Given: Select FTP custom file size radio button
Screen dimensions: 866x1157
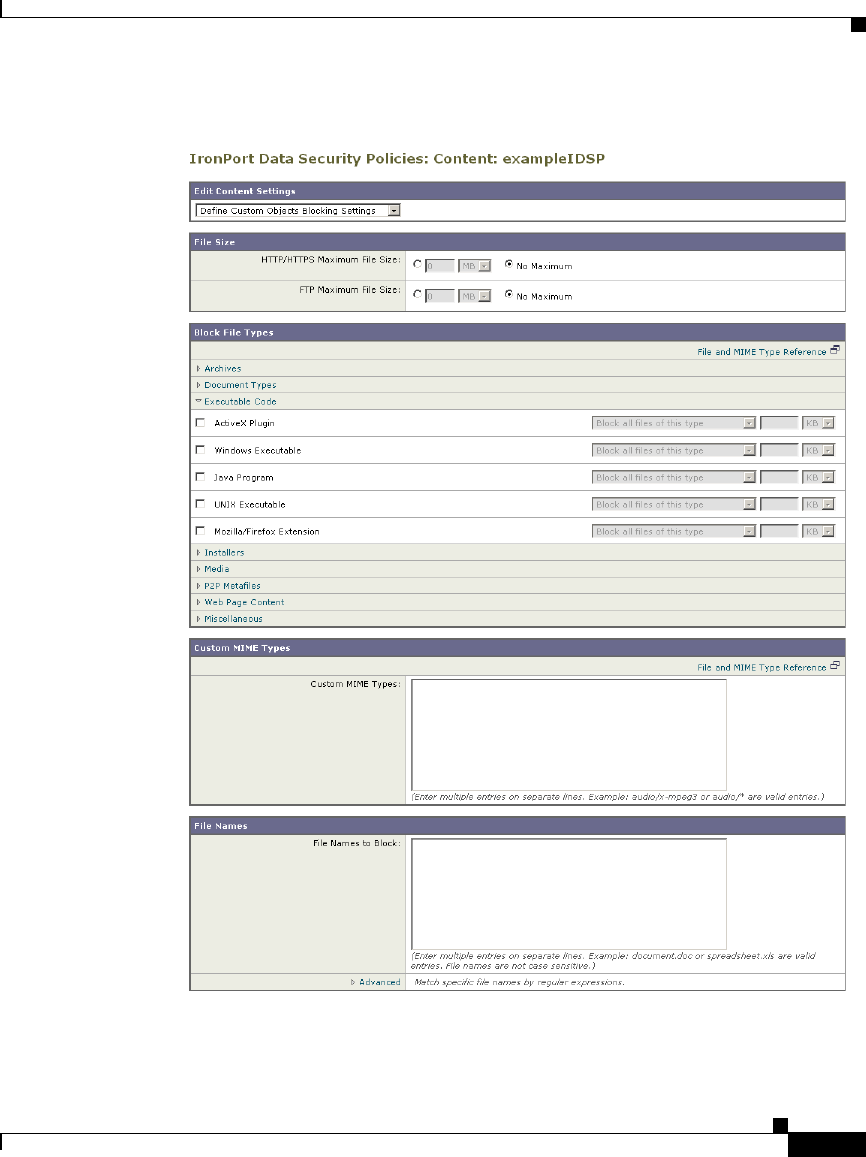Looking at the screenshot, I should (x=418, y=294).
